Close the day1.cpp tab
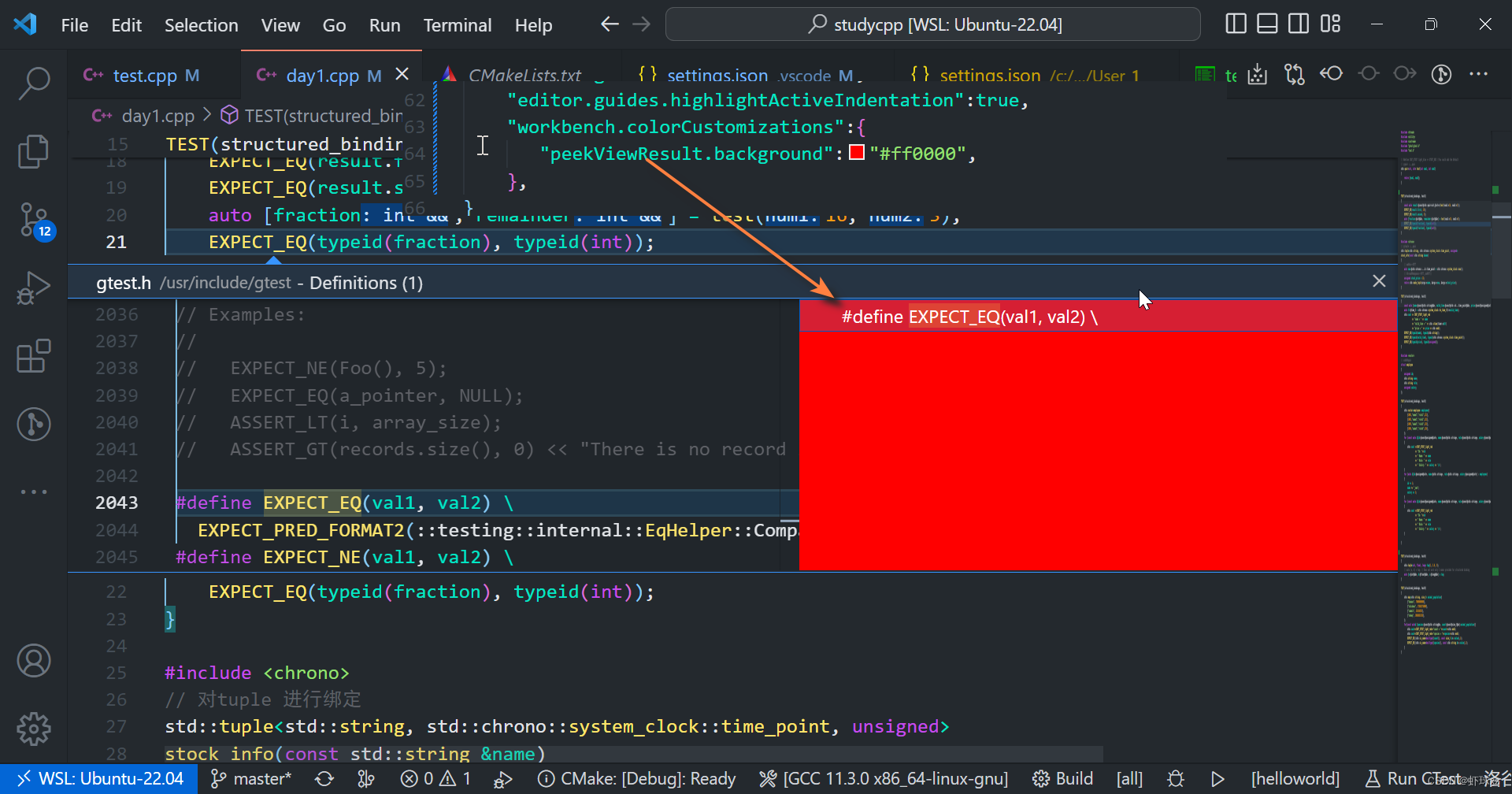1512x794 pixels. tap(402, 74)
